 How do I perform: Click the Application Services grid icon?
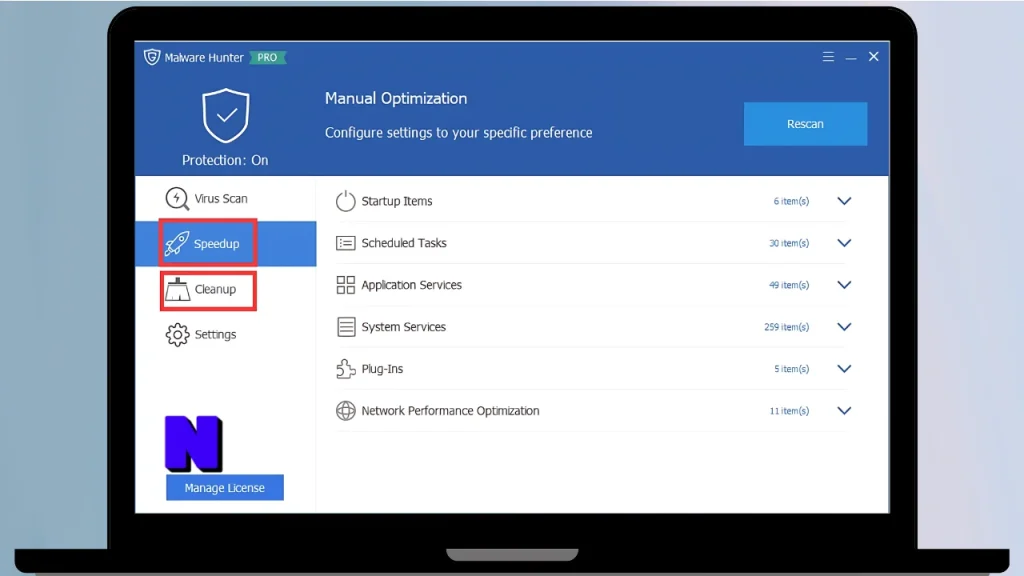(x=345, y=285)
